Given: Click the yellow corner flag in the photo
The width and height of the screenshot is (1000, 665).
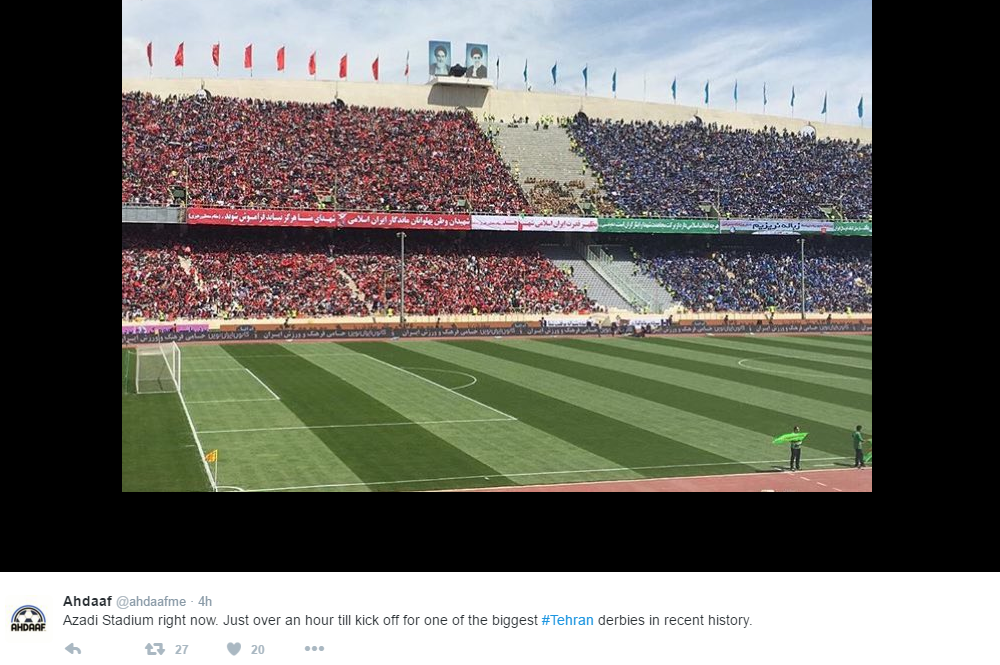Looking at the screenshot, I should click(x=212, y=457).
